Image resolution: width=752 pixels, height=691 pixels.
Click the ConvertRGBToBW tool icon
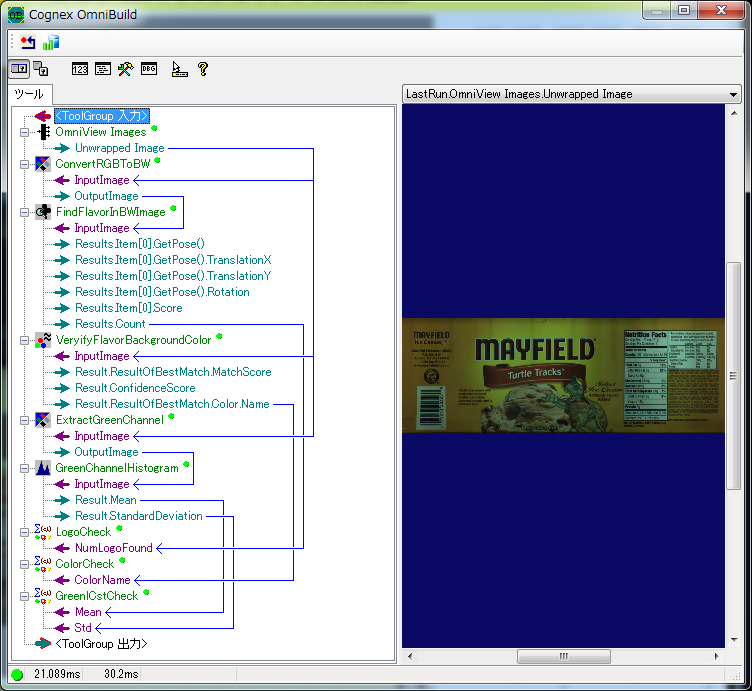[43, 164]
